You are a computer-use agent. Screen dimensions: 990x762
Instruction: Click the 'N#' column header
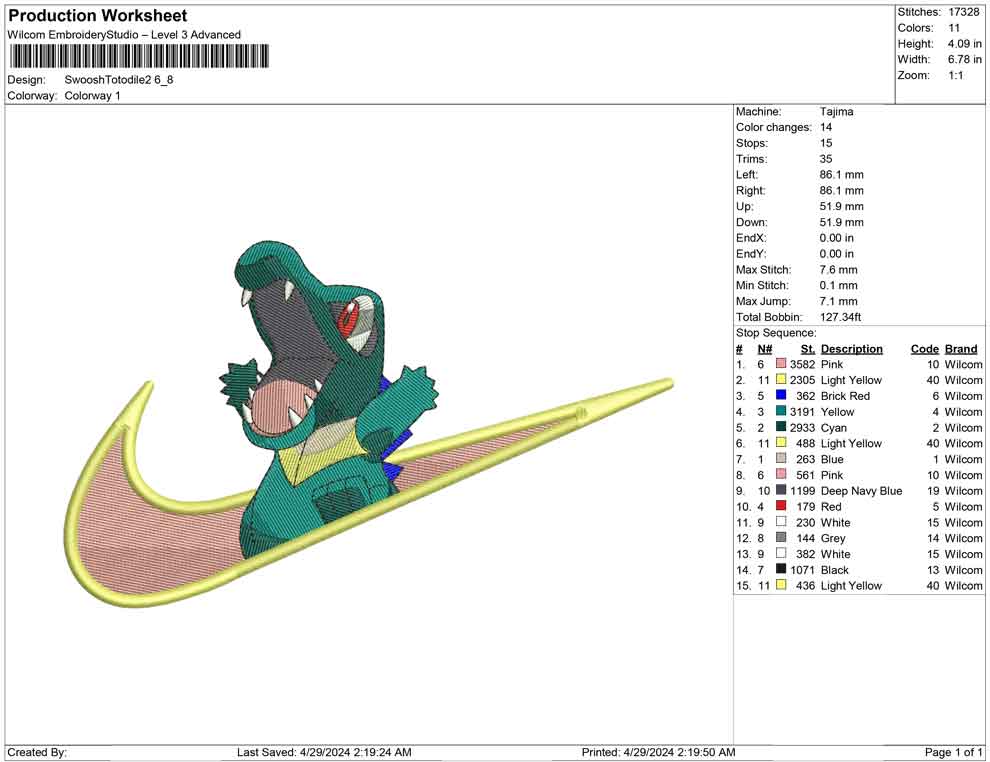[x=765, y=349]
